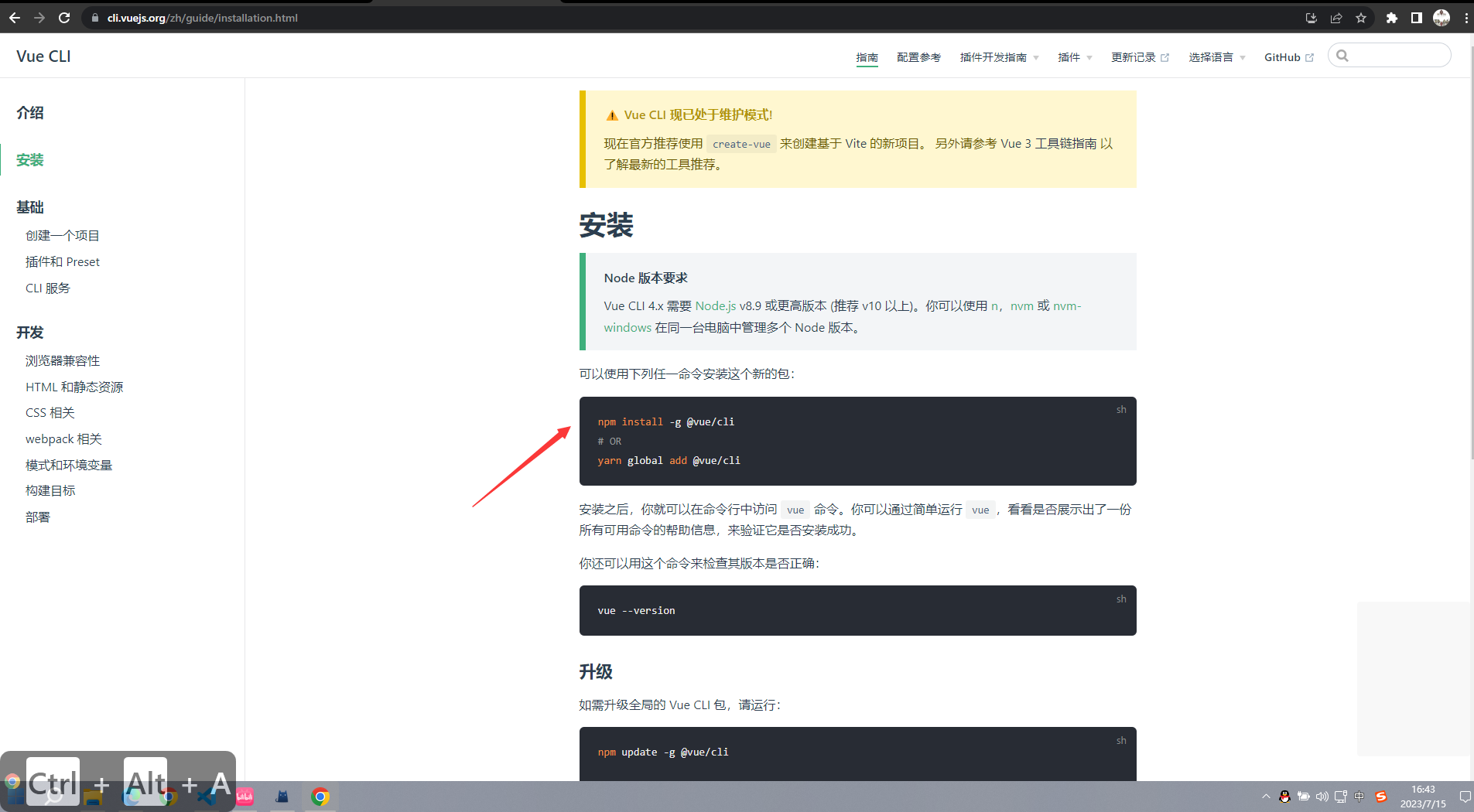Open the 指南 nav tab
1474x812 pixels.
tap(867, 57)
